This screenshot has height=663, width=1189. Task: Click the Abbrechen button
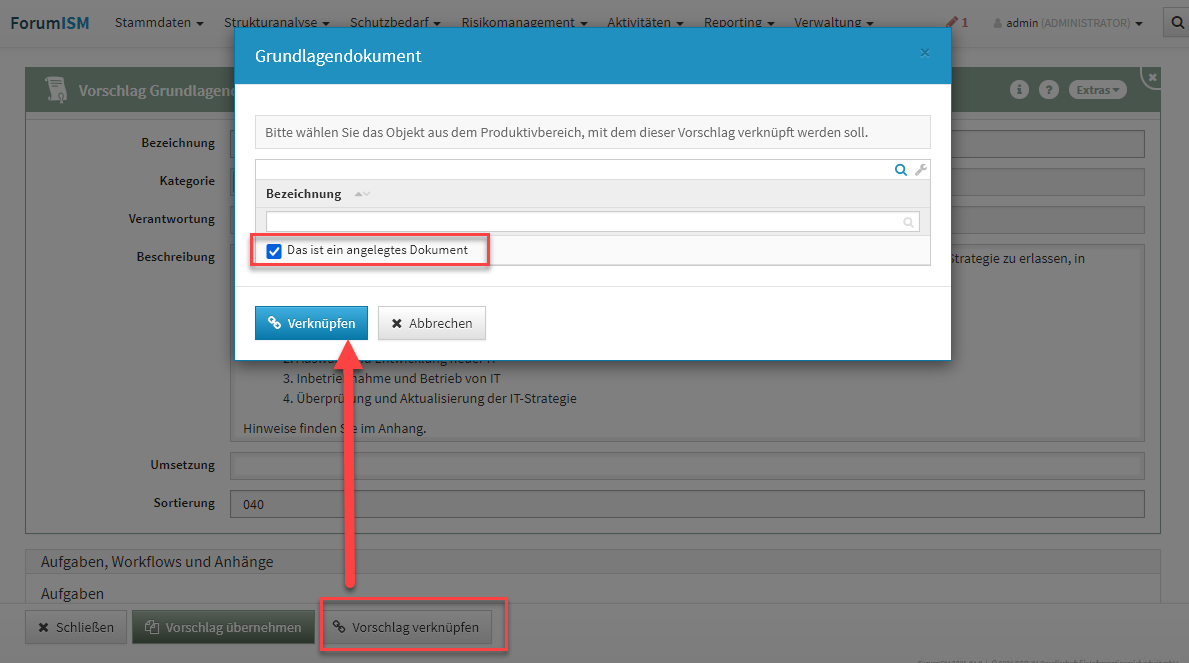coord(431,323)
